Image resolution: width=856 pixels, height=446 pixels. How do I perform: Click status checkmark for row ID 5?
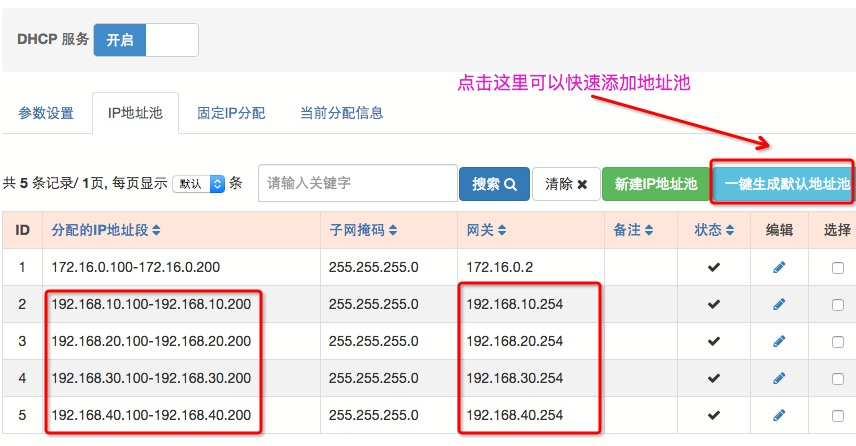tap(713, 415)
